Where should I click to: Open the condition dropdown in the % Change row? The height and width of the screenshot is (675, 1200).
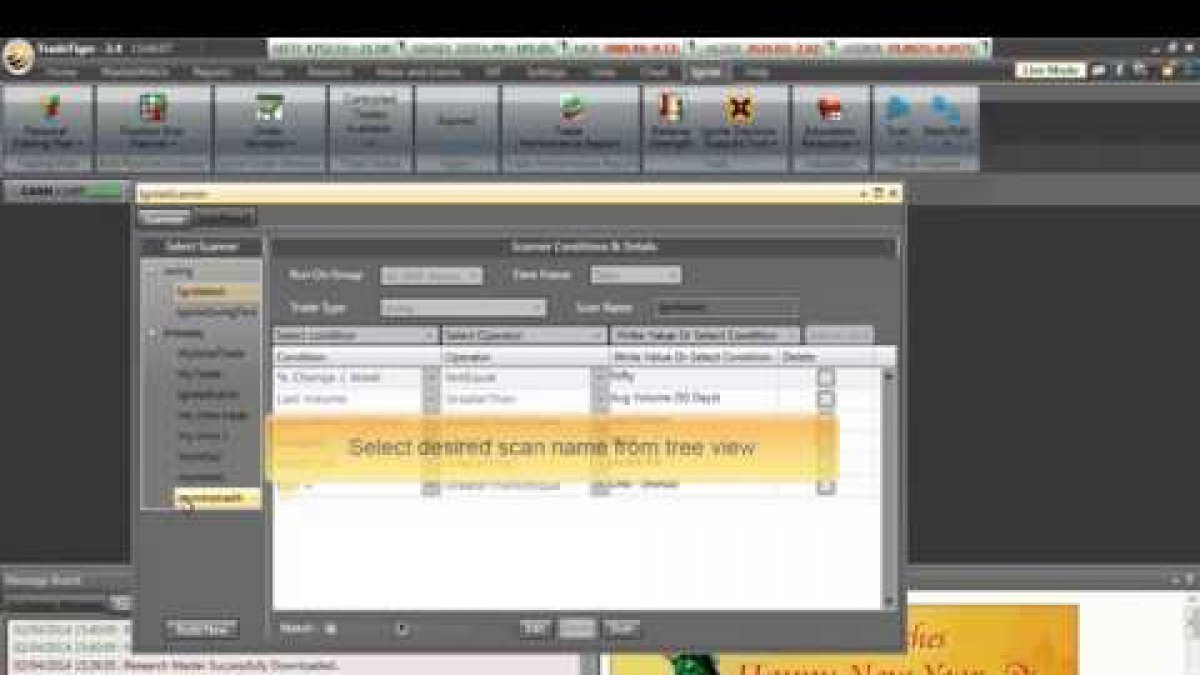pos(431,378)
